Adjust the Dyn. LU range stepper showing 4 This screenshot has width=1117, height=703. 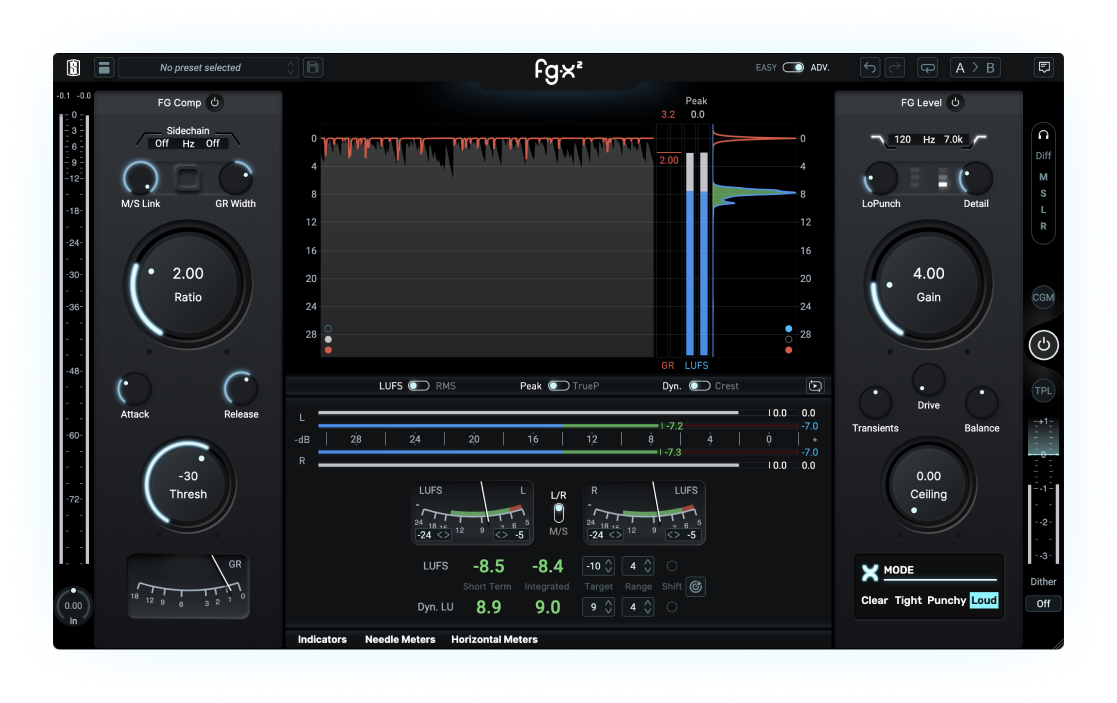(638, 608)
